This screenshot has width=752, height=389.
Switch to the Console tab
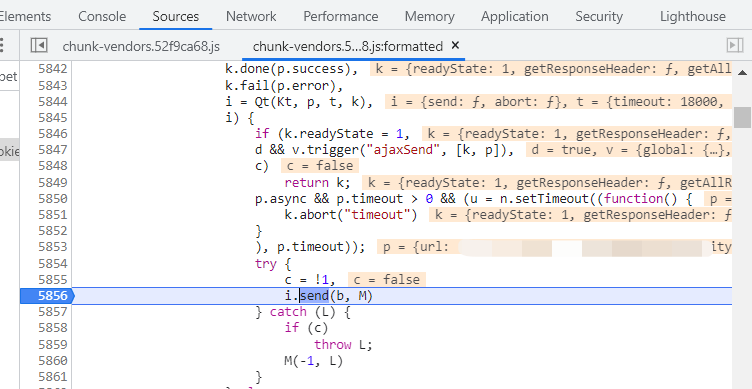point(102,16)
